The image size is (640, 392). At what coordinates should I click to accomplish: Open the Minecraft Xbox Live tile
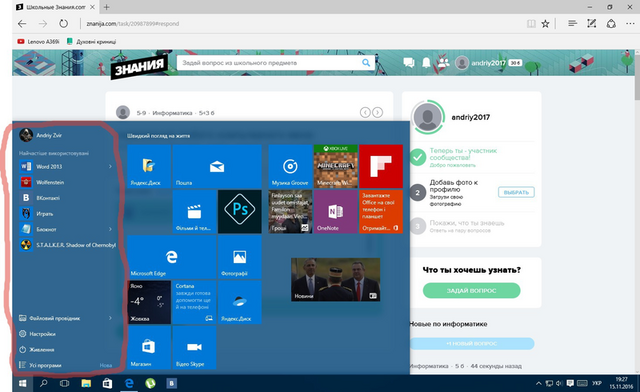click(x=336, y=166)
